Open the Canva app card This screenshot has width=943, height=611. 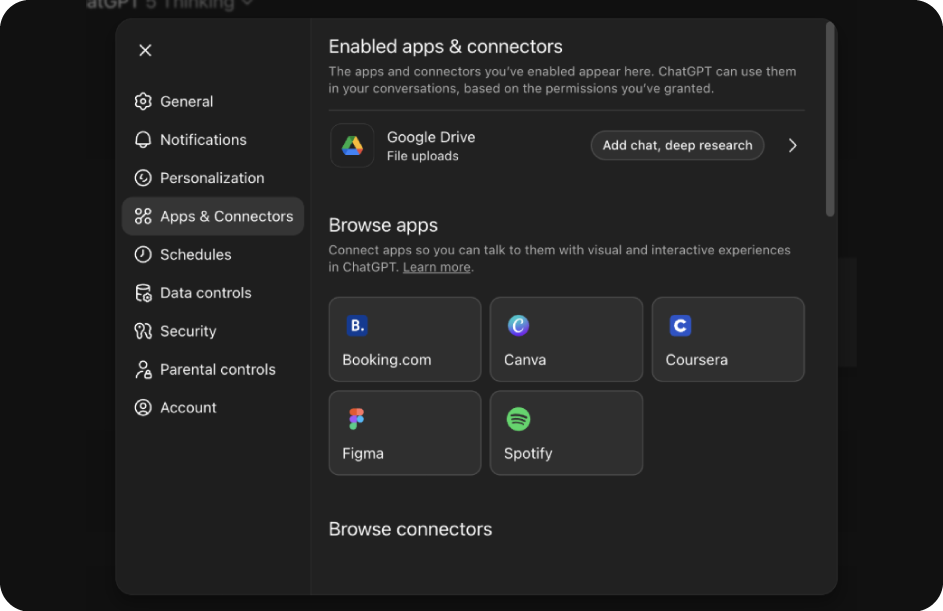(567, 339)
